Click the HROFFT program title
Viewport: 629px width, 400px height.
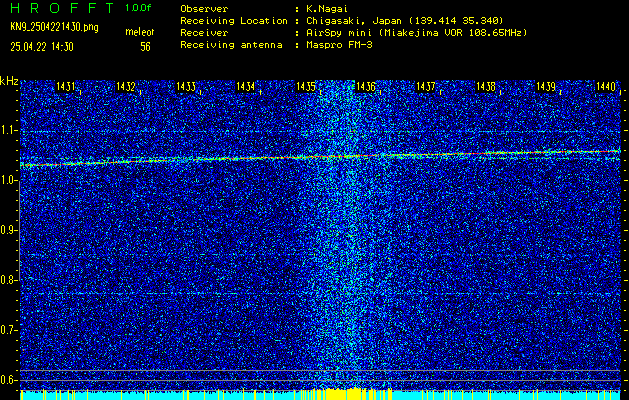pos(62,8)
